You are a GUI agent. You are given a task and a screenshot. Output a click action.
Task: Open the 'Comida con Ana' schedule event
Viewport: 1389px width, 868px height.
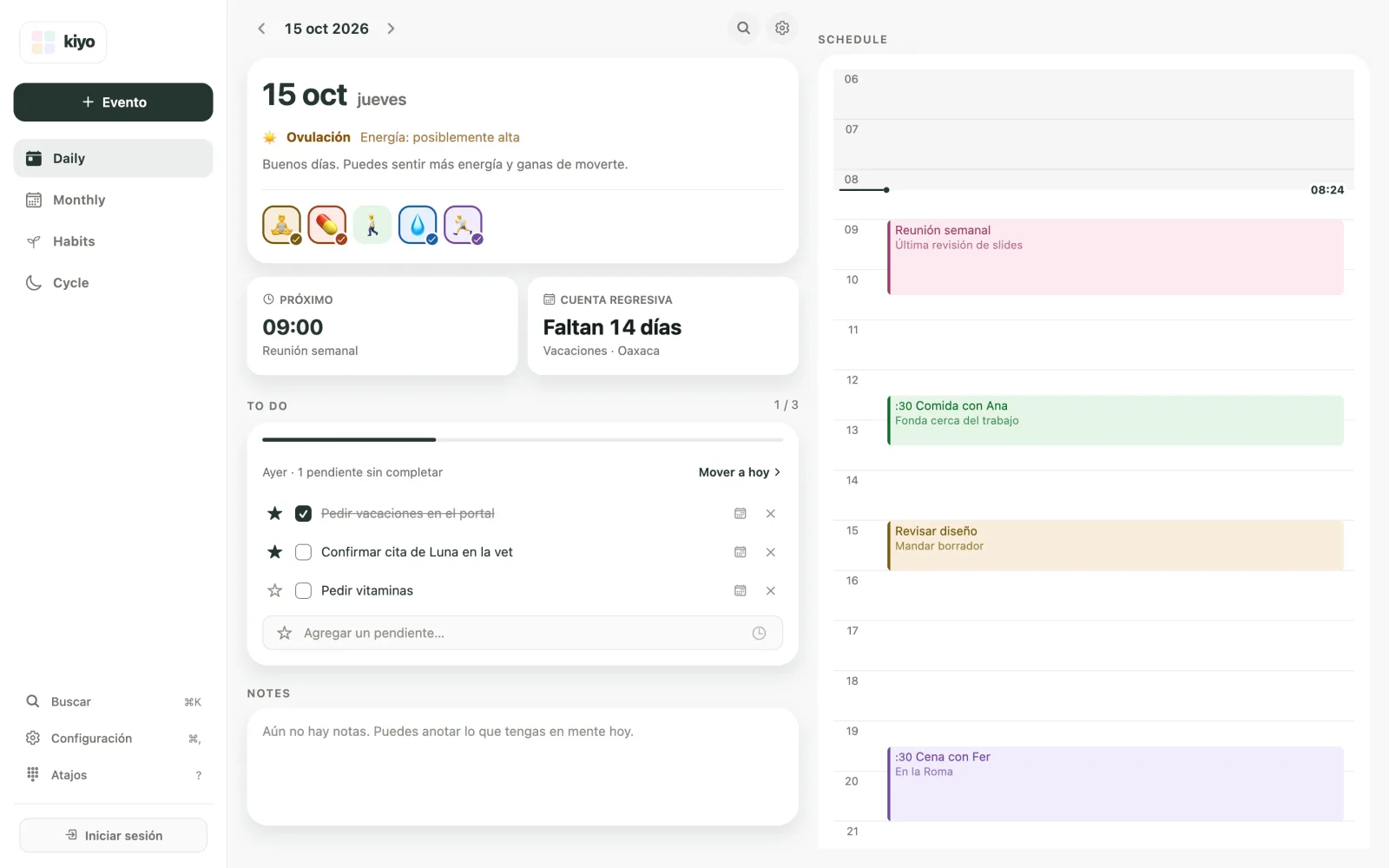(1116, 420)
